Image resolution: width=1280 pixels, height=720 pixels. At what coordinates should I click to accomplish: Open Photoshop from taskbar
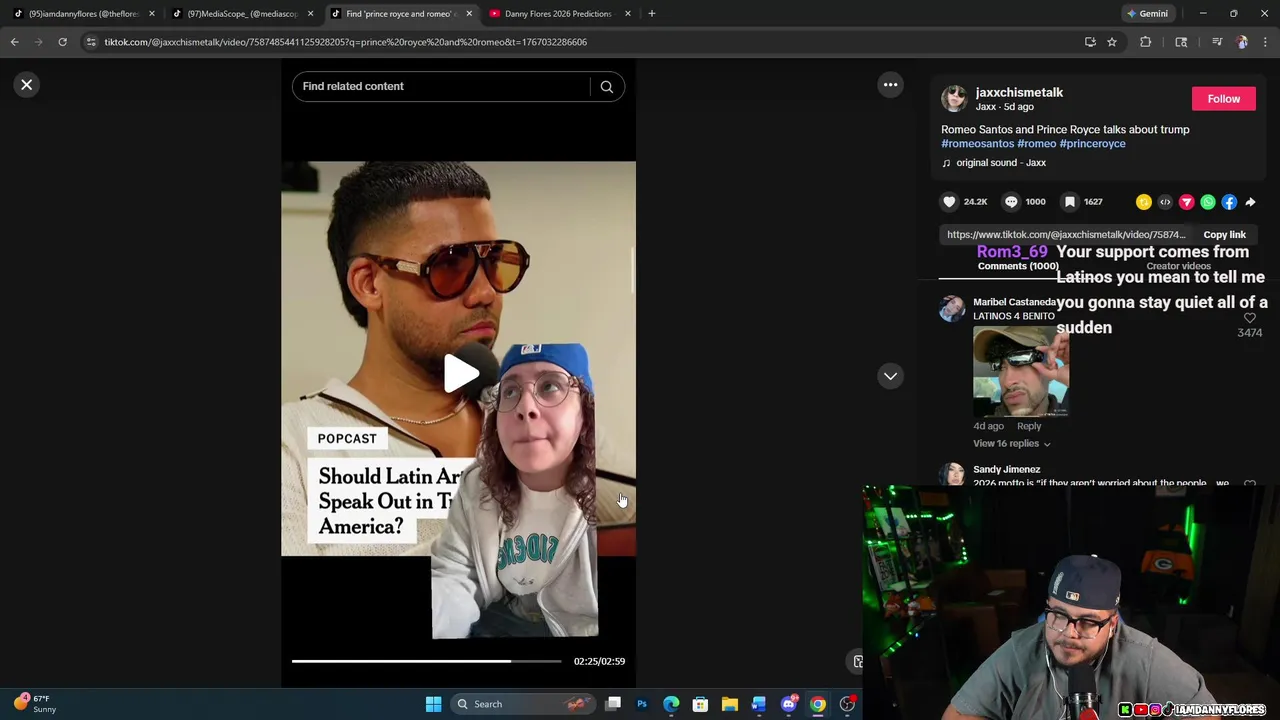click(x=642, y=704)
